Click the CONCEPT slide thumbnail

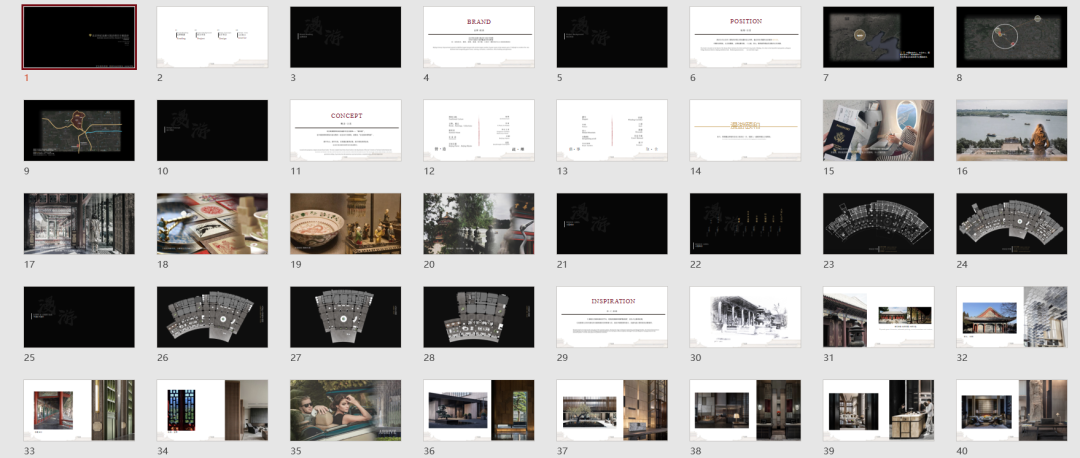pos(346,130)
